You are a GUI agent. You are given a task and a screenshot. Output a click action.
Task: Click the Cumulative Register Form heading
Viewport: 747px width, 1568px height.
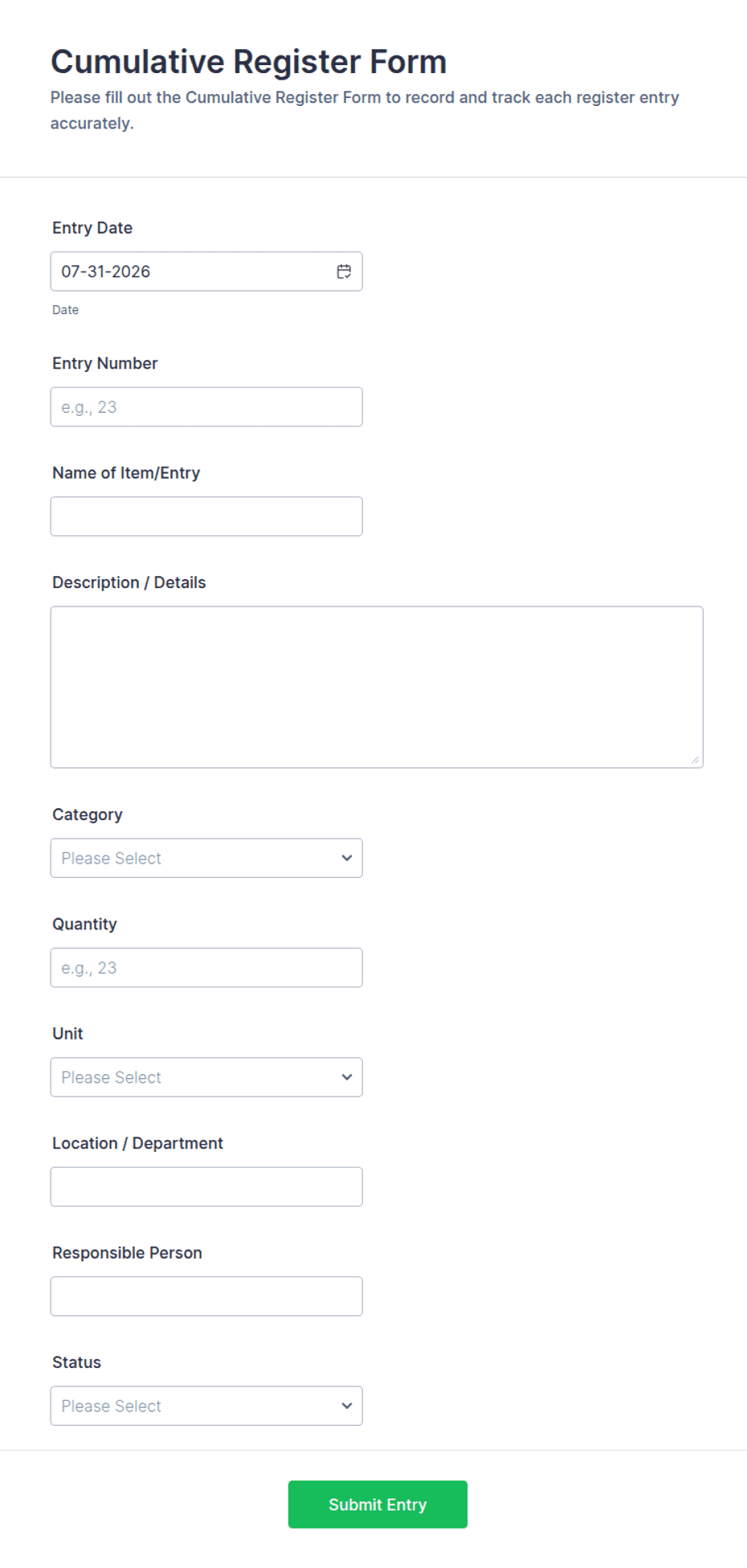click(249, 62)
